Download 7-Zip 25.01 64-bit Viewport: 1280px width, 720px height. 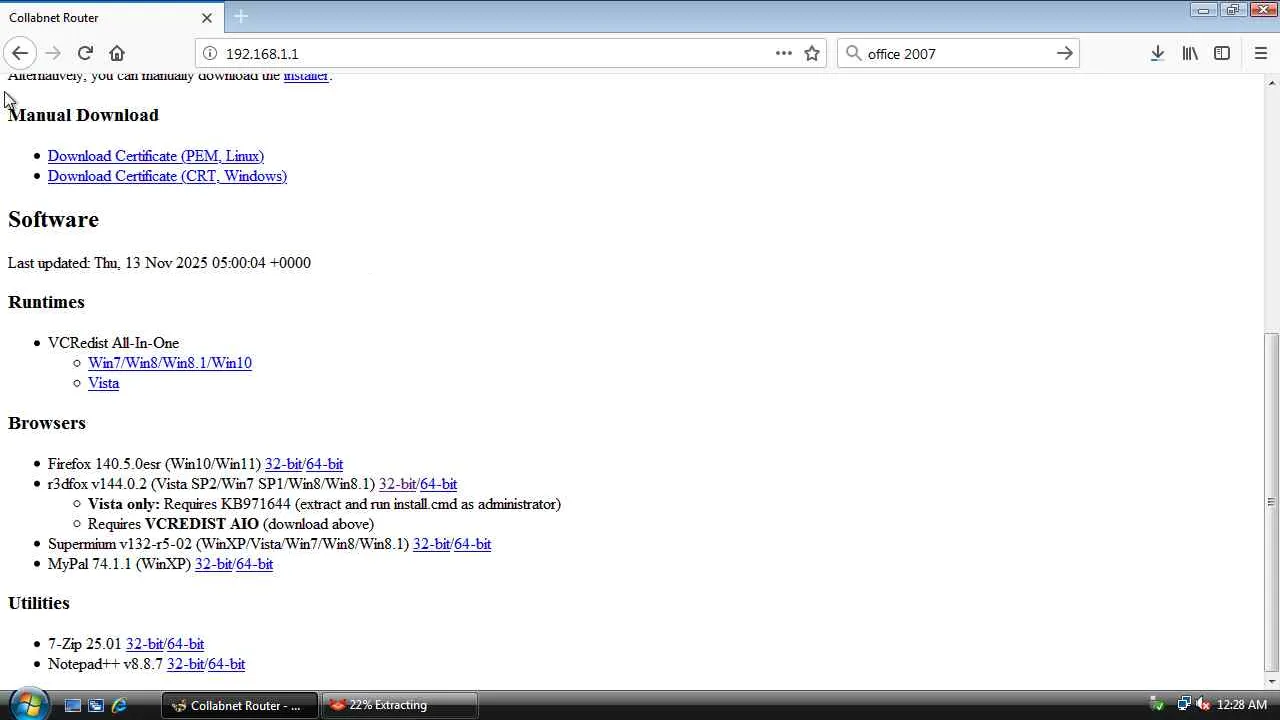tap(186, 644)
